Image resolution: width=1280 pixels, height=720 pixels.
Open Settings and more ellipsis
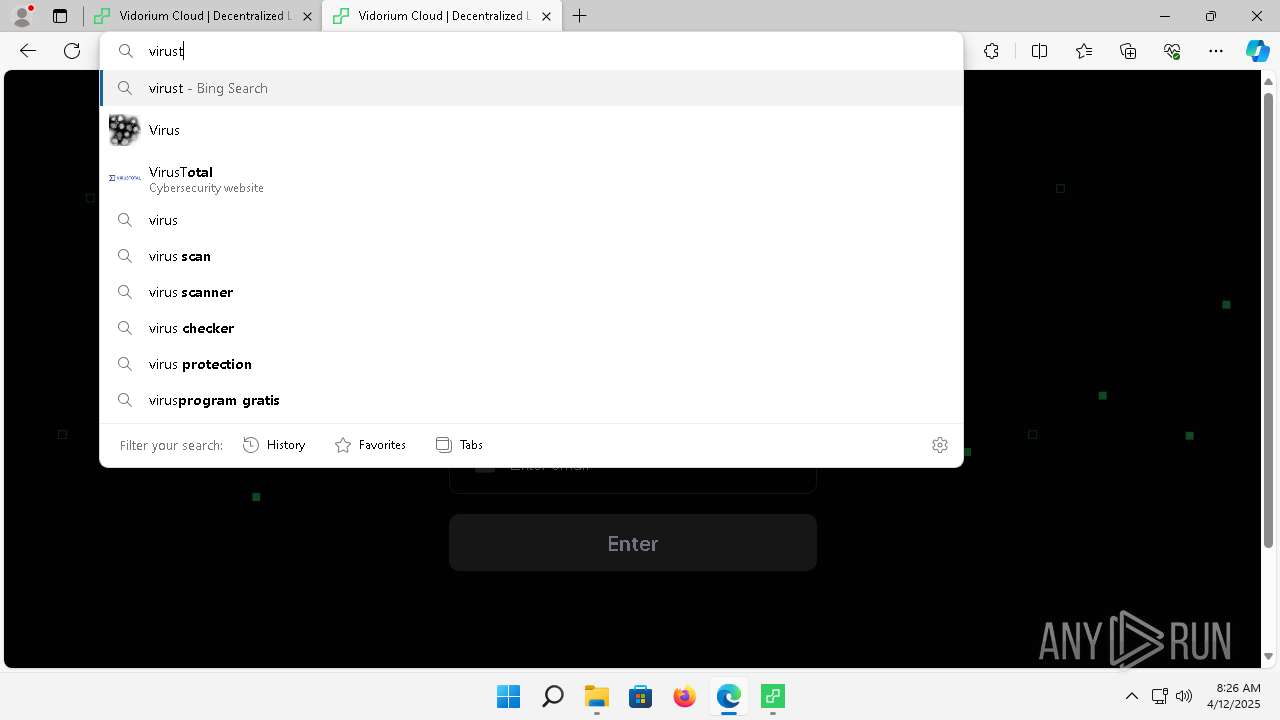[1216, 51]
